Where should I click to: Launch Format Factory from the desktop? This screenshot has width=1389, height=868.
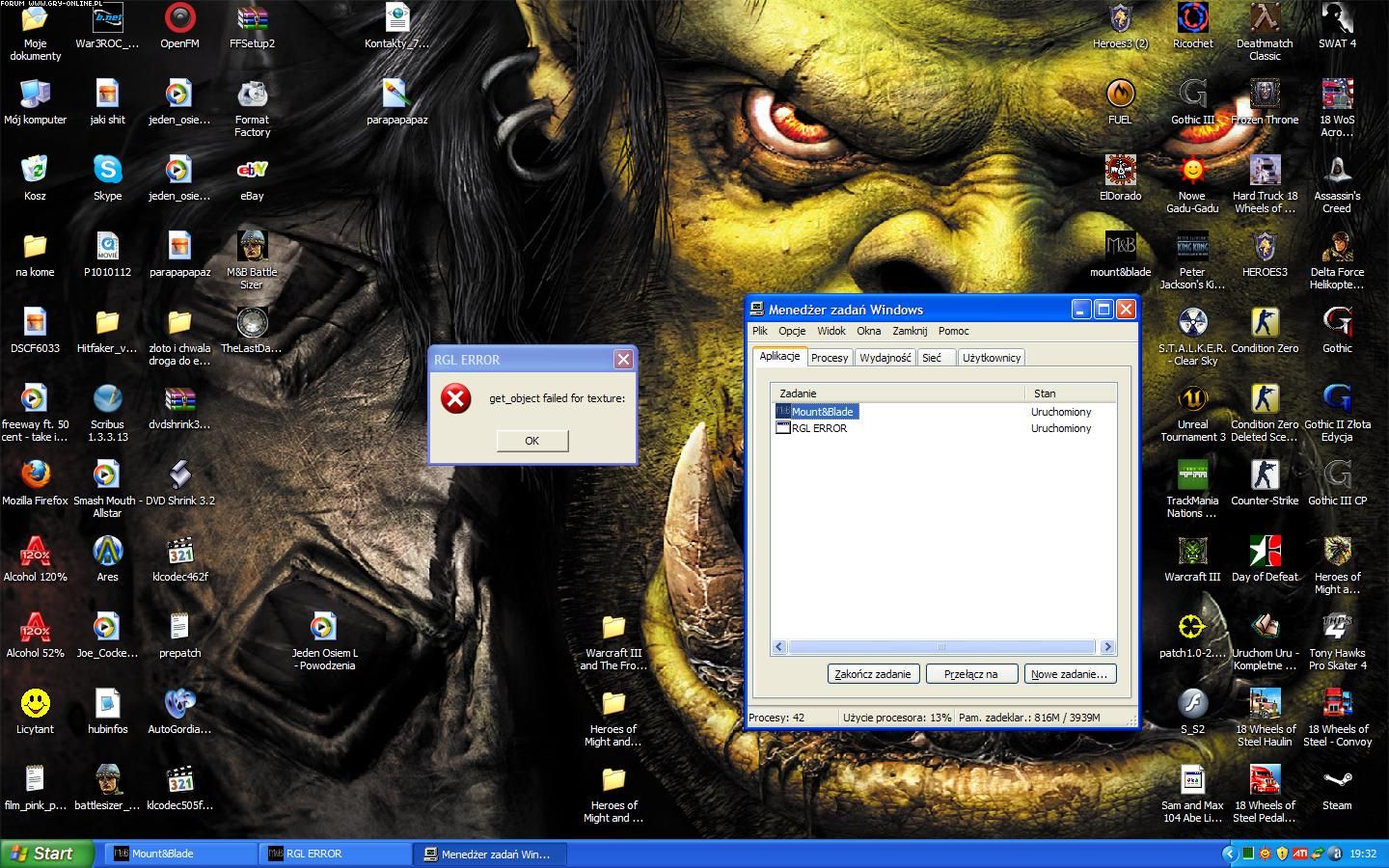point(252,108)
